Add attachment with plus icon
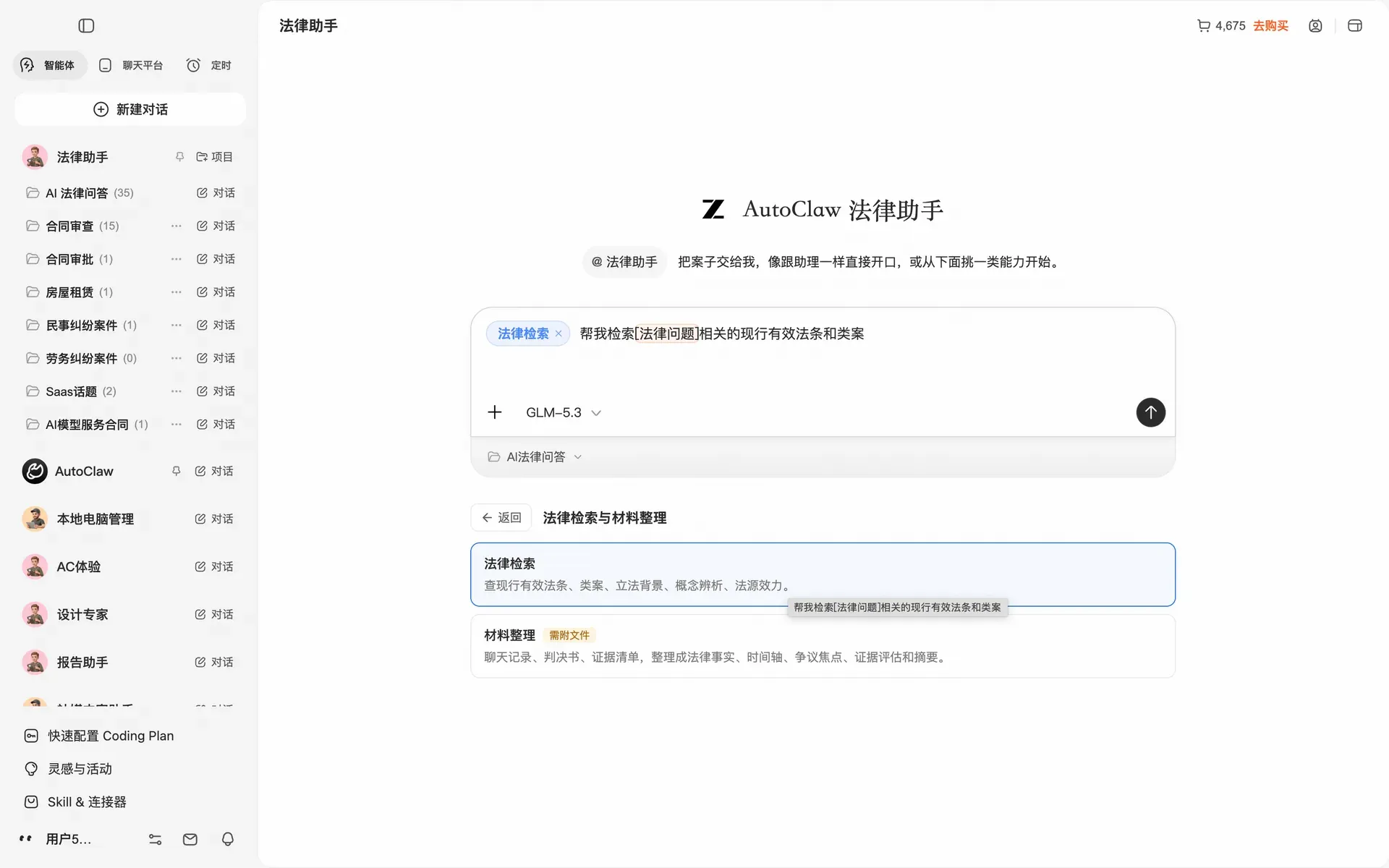Image resolution: width=1389 pixels, height=868 pixels. pos(495,412)
